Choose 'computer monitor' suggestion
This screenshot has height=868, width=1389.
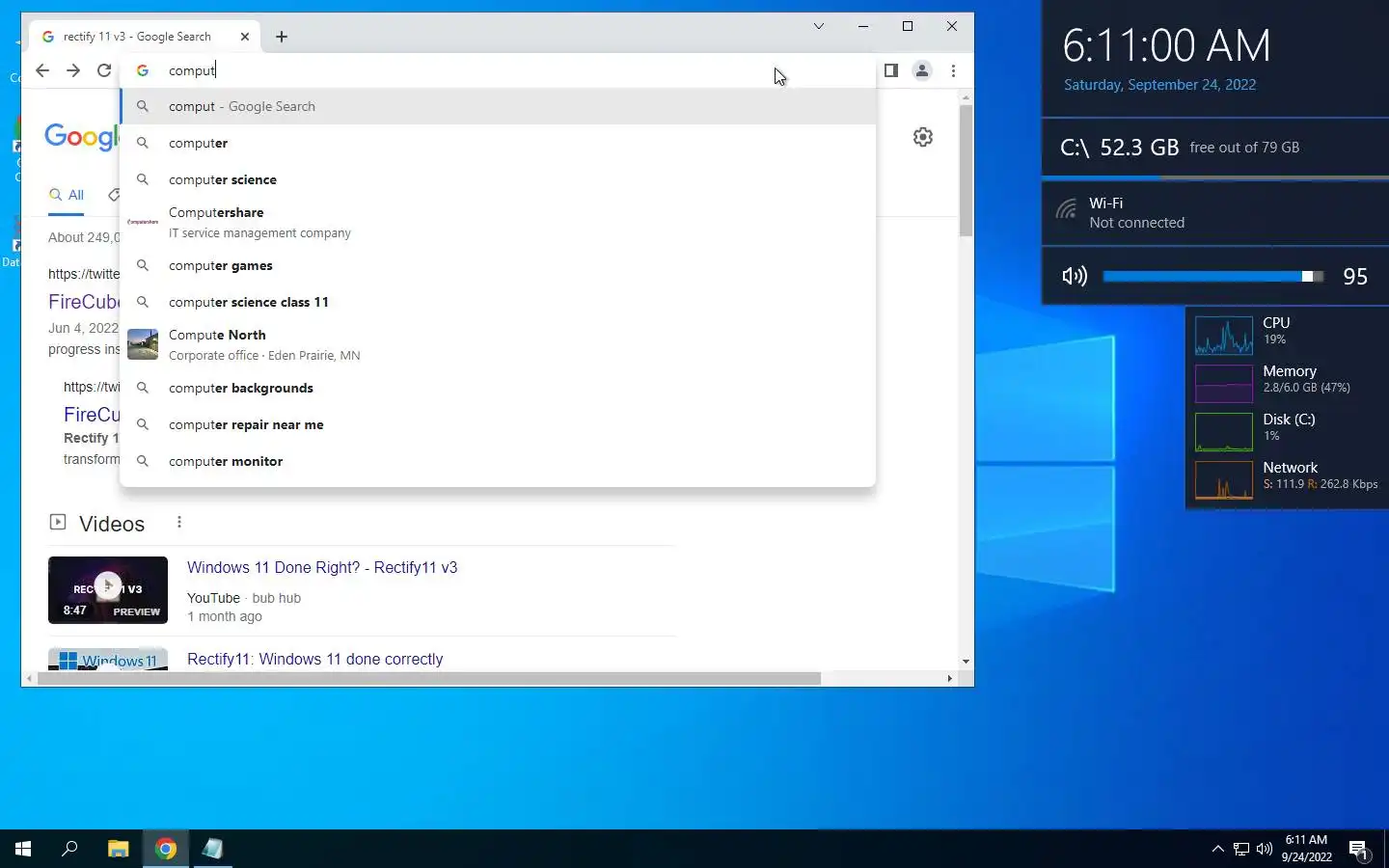click(x=498, y=461)
